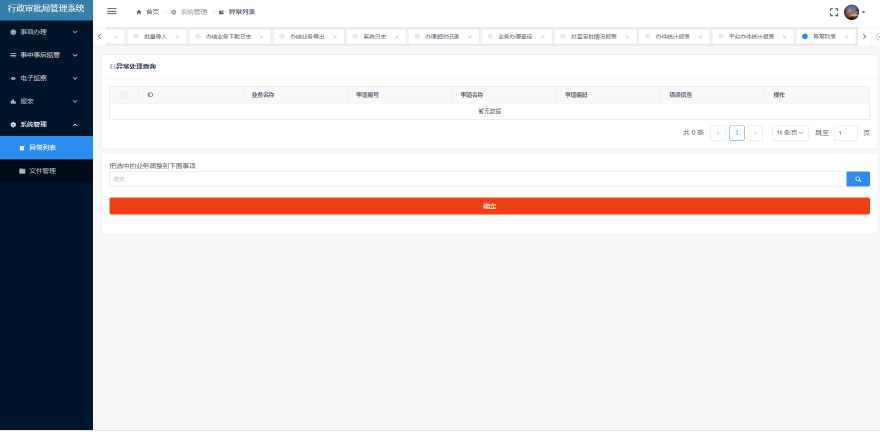The width and height of the screenshot is (880, 432).
Task: Close the 平台办件统计报表 tab
Action: click(785, 37)
